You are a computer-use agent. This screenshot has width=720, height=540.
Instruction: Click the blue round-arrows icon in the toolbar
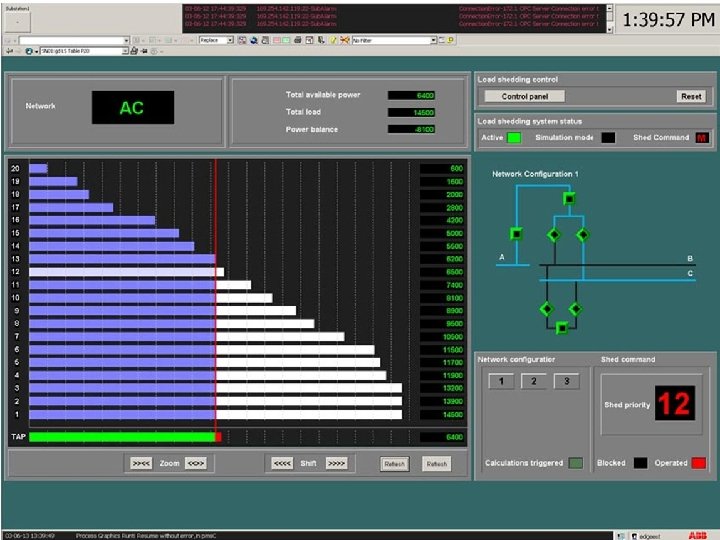pyautogui.click(x=253, y=40)
